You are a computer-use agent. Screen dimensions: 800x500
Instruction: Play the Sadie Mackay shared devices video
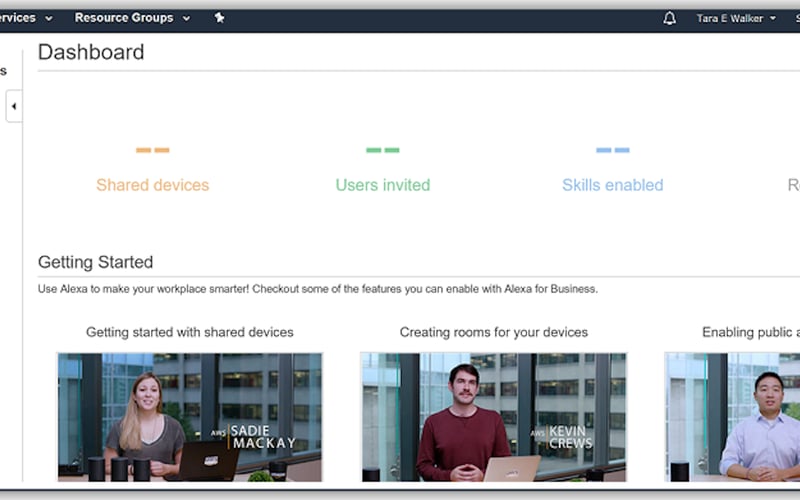(190, 417)
